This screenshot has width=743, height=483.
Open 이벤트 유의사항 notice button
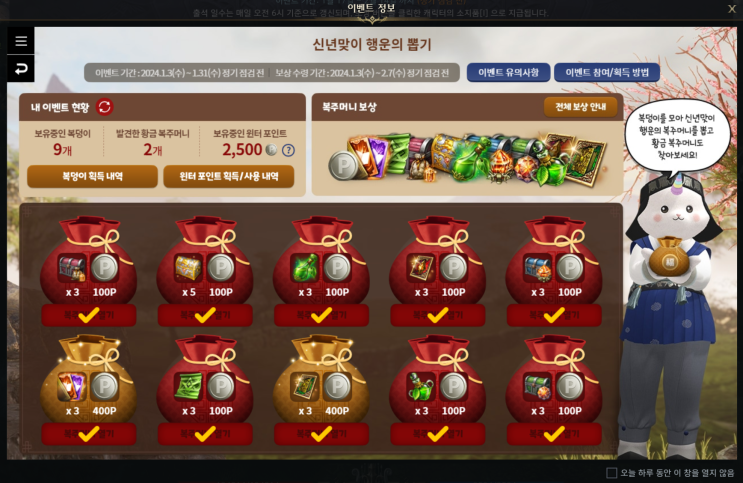click(x=508, y=73)
